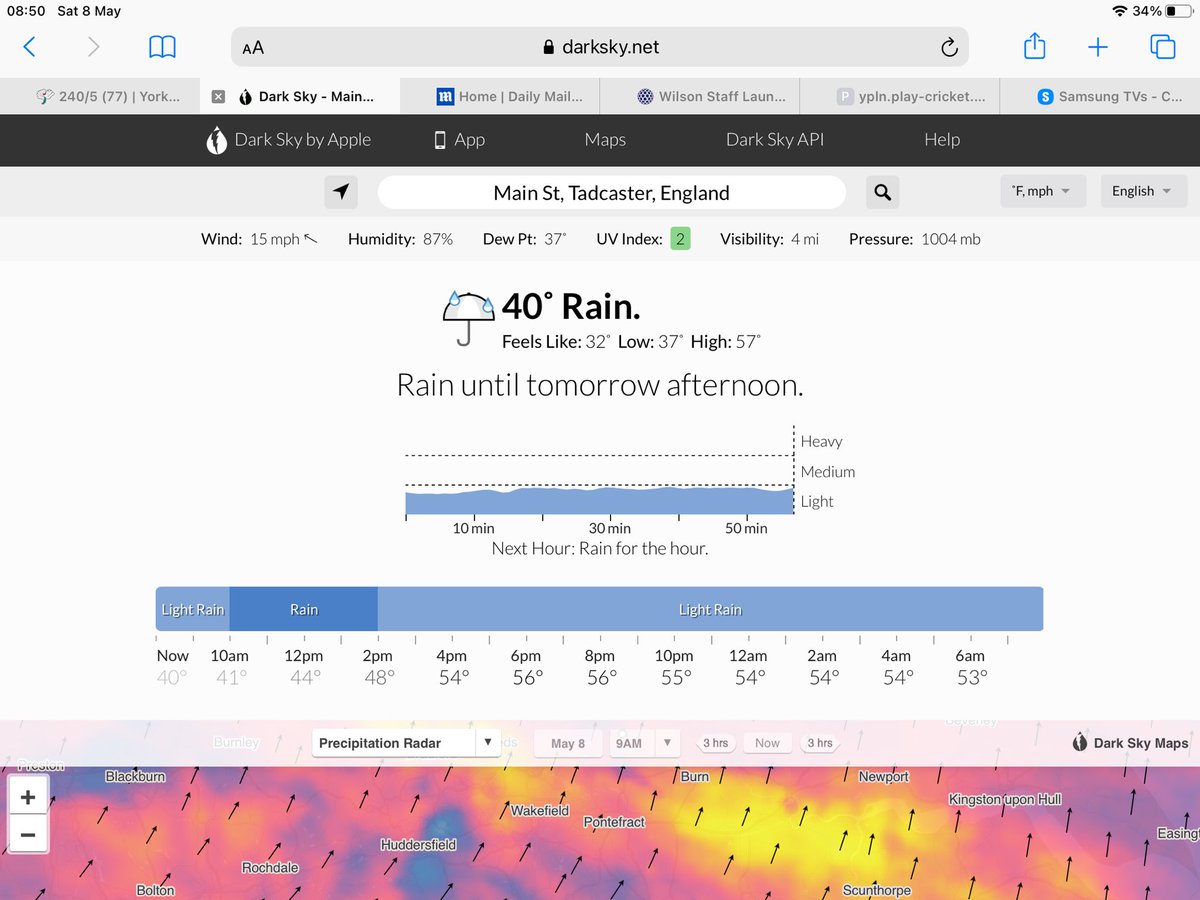
Task: Zoom out on the radar map
Action: point(28,834)
